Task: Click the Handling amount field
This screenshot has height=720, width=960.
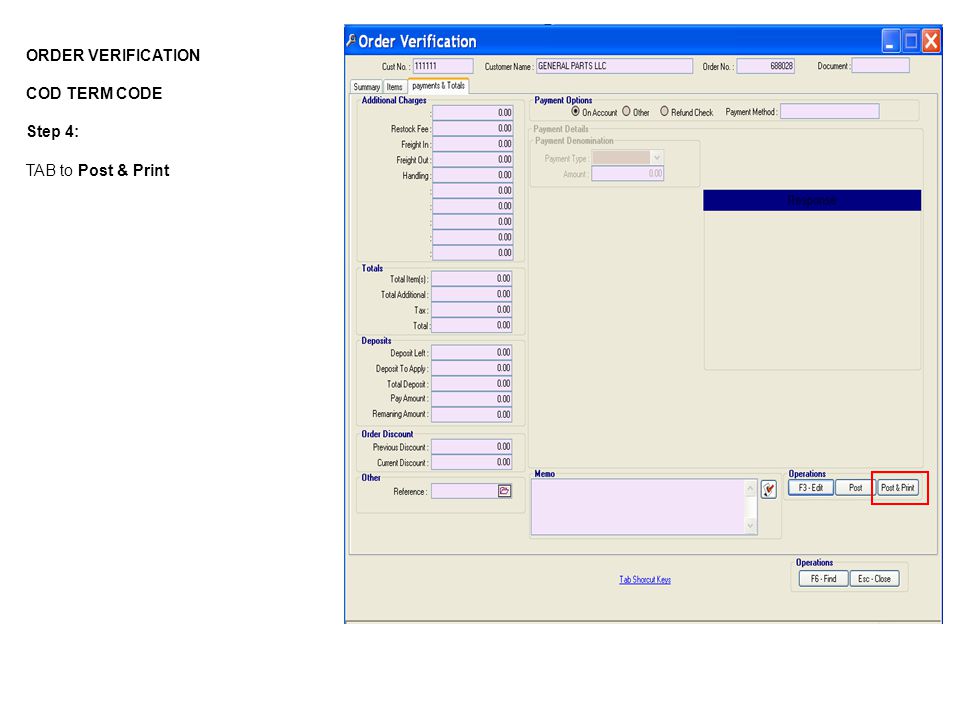Action: point(472,175)
